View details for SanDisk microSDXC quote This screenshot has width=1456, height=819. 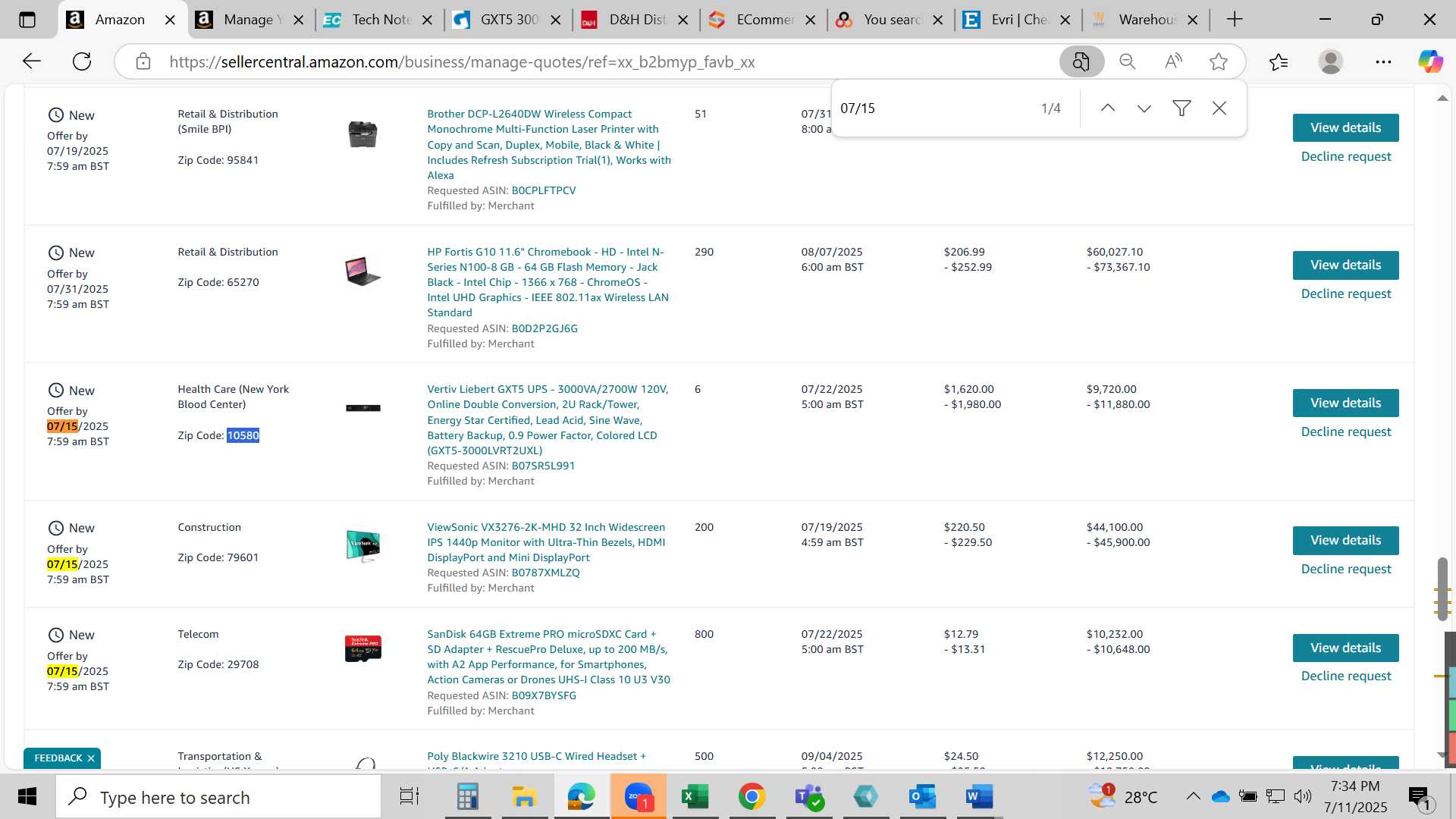coord(1345,648)
